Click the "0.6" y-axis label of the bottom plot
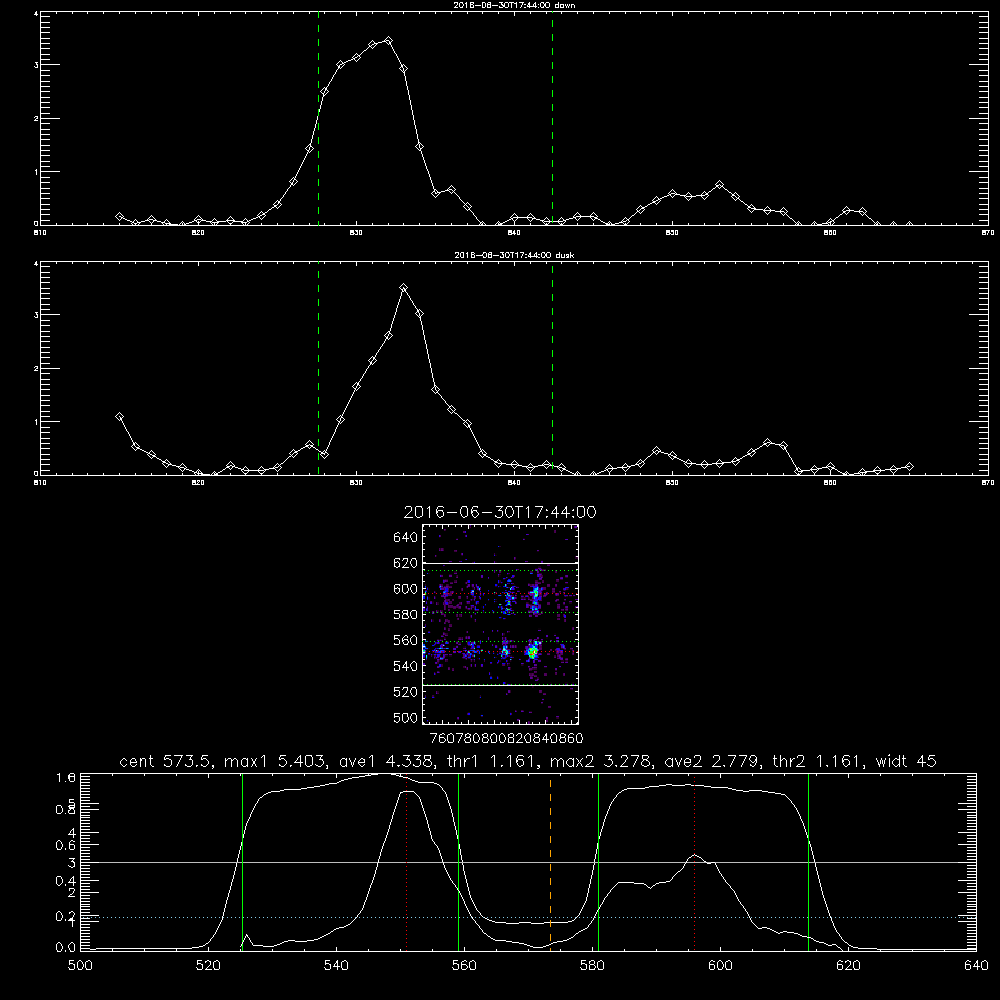 tap(66, 845)
